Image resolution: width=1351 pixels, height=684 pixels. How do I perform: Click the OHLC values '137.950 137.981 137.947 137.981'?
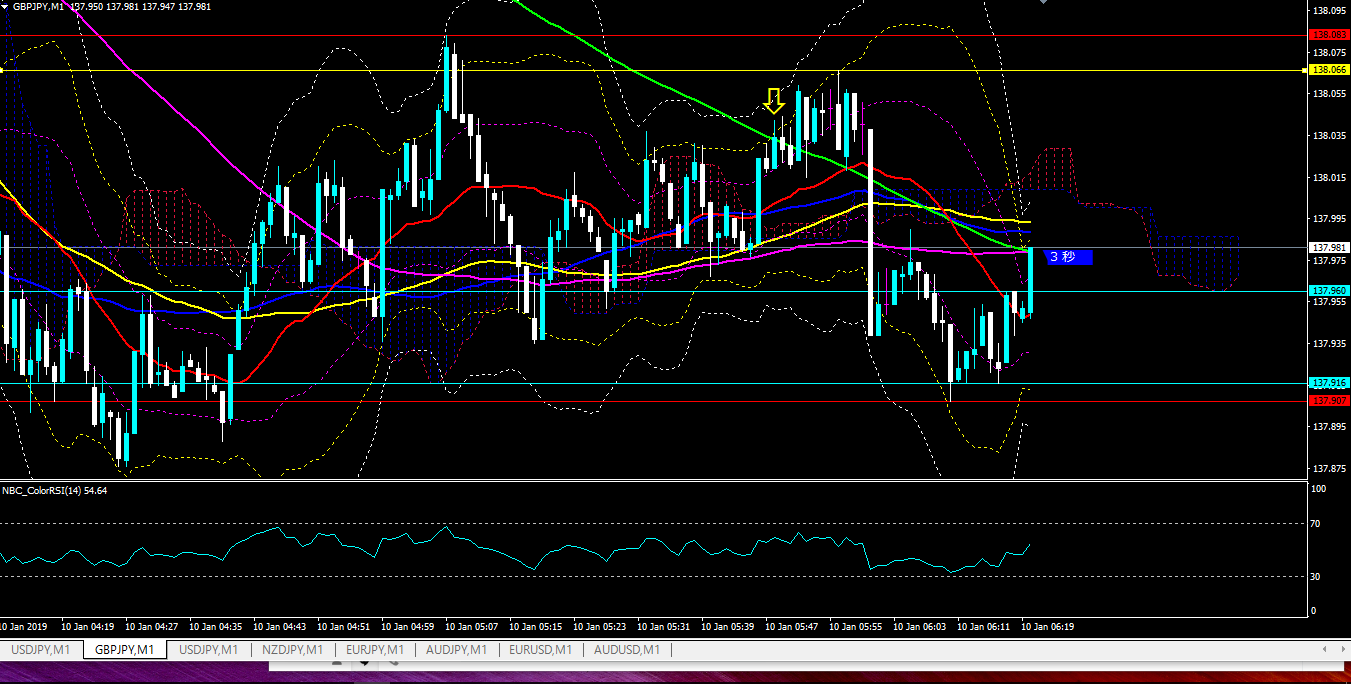tap(141, 6)
